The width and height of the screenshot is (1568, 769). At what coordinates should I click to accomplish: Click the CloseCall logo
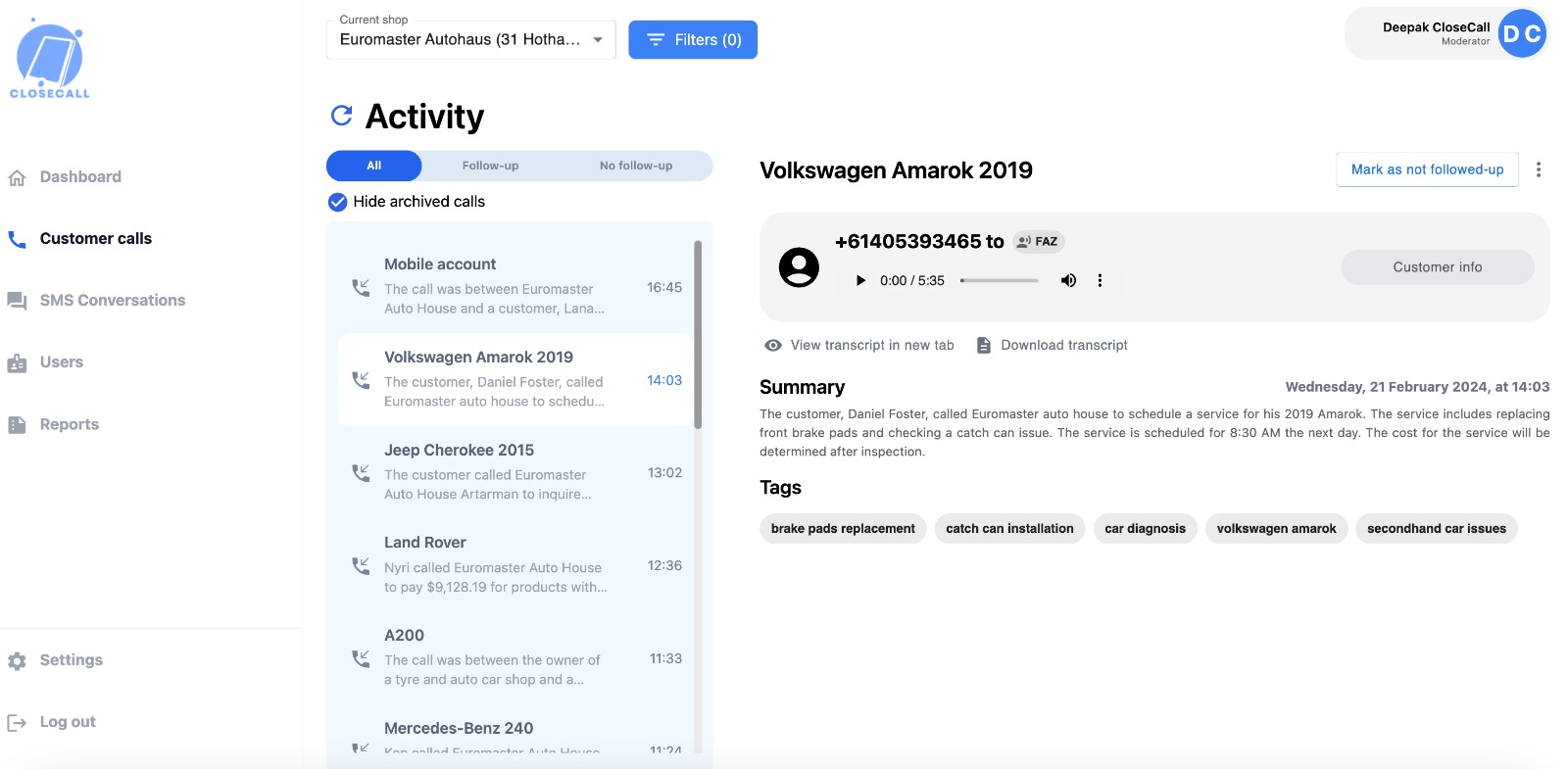[x=49, y=59]
